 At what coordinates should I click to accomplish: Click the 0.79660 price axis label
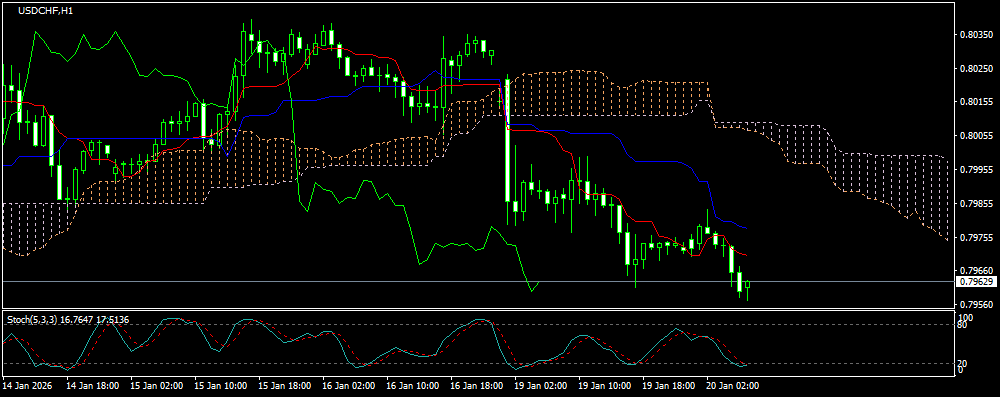click(976, 271)
